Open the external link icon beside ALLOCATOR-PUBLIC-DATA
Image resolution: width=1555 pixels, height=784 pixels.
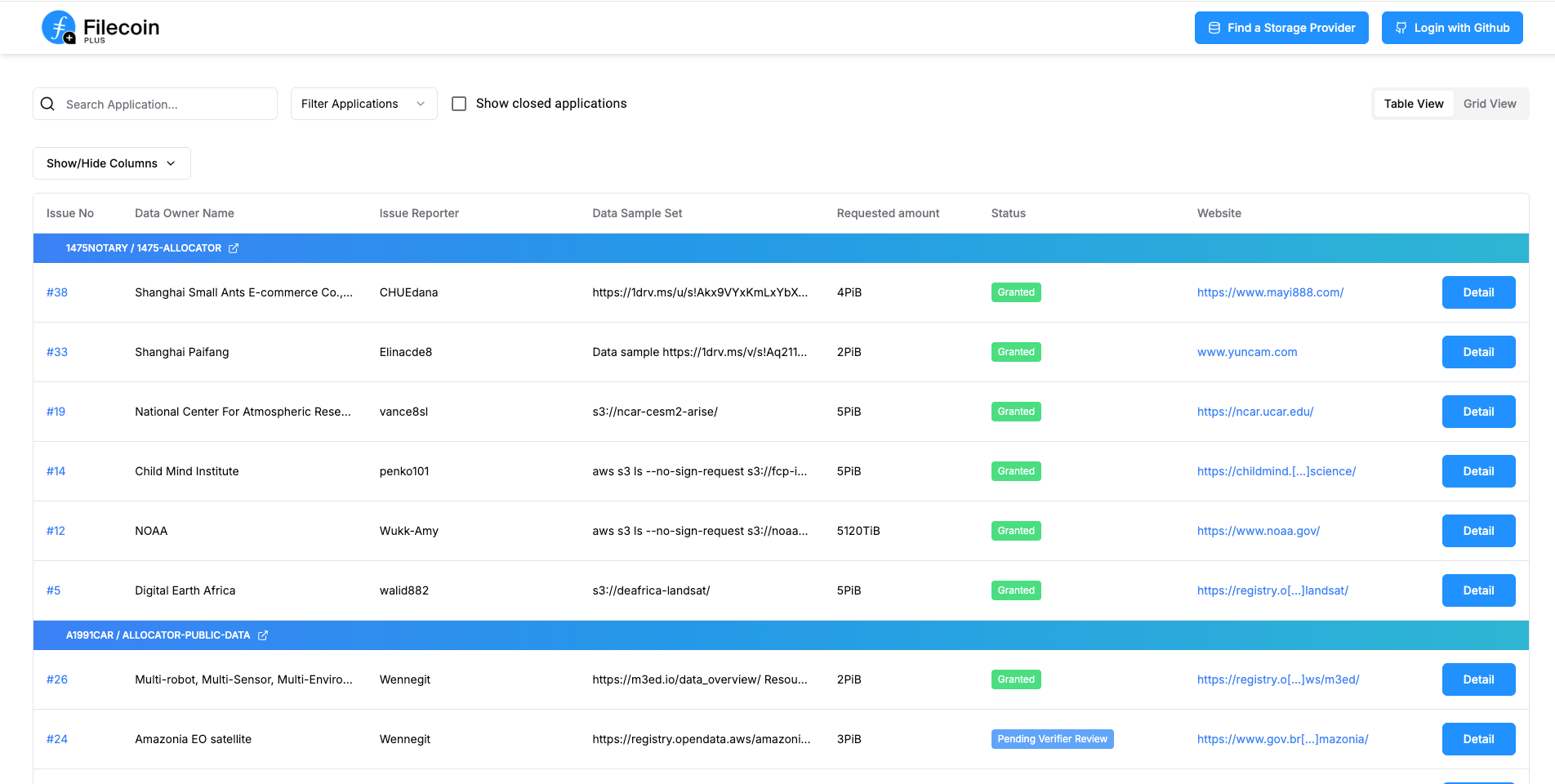point(262,635)
